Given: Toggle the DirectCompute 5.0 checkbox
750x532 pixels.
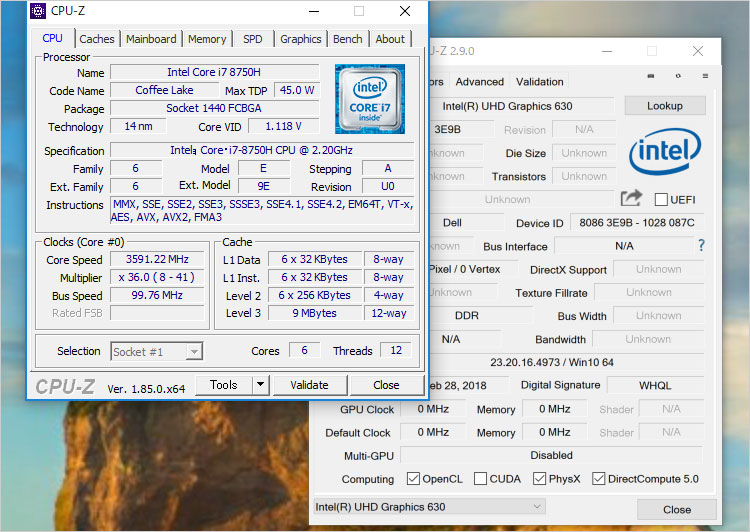Looking at the screenshot, I should 598,478.
